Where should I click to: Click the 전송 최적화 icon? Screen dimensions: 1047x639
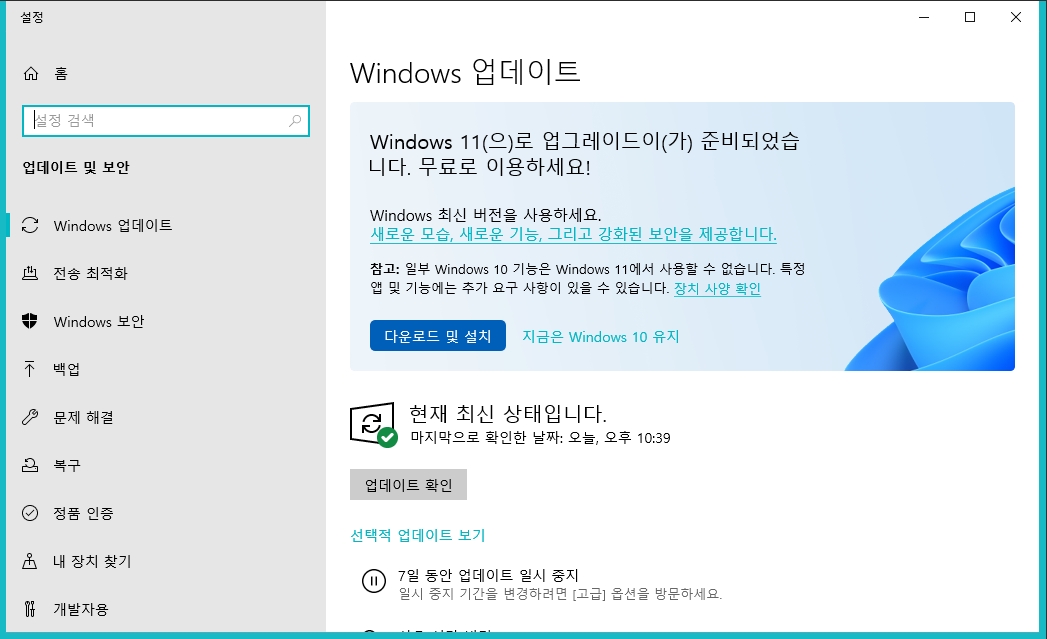tap(30, 273)
